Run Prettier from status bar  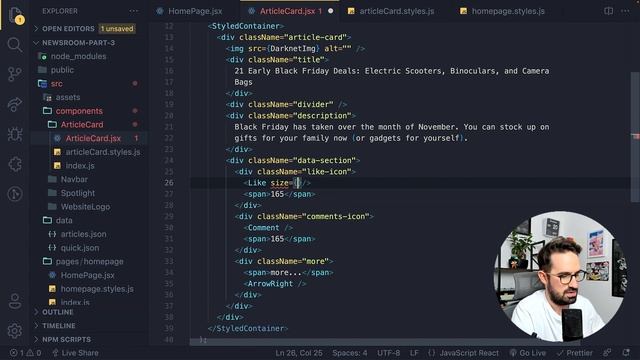coord(574,353)
